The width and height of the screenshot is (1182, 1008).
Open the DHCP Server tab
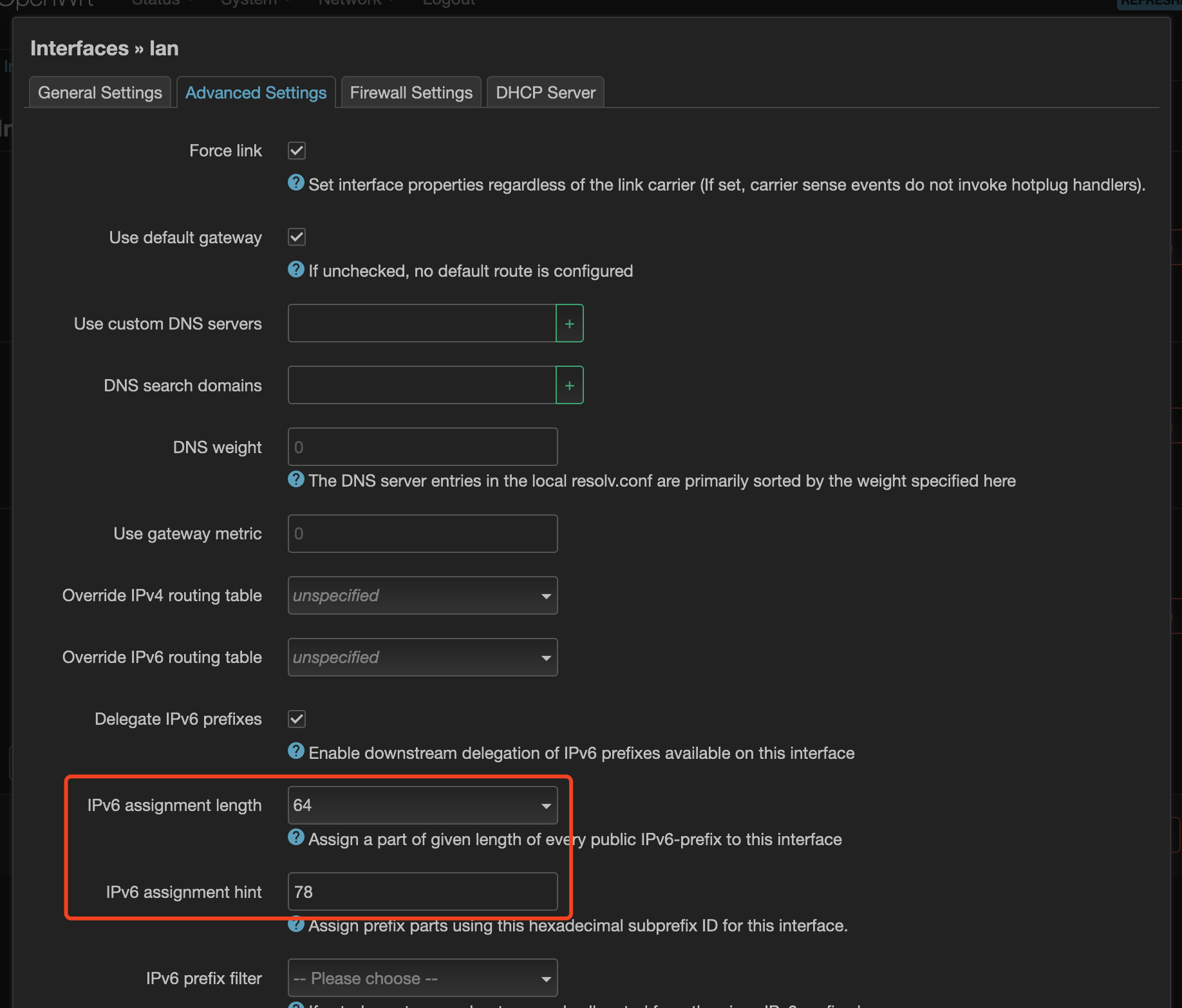click(545, 93)
